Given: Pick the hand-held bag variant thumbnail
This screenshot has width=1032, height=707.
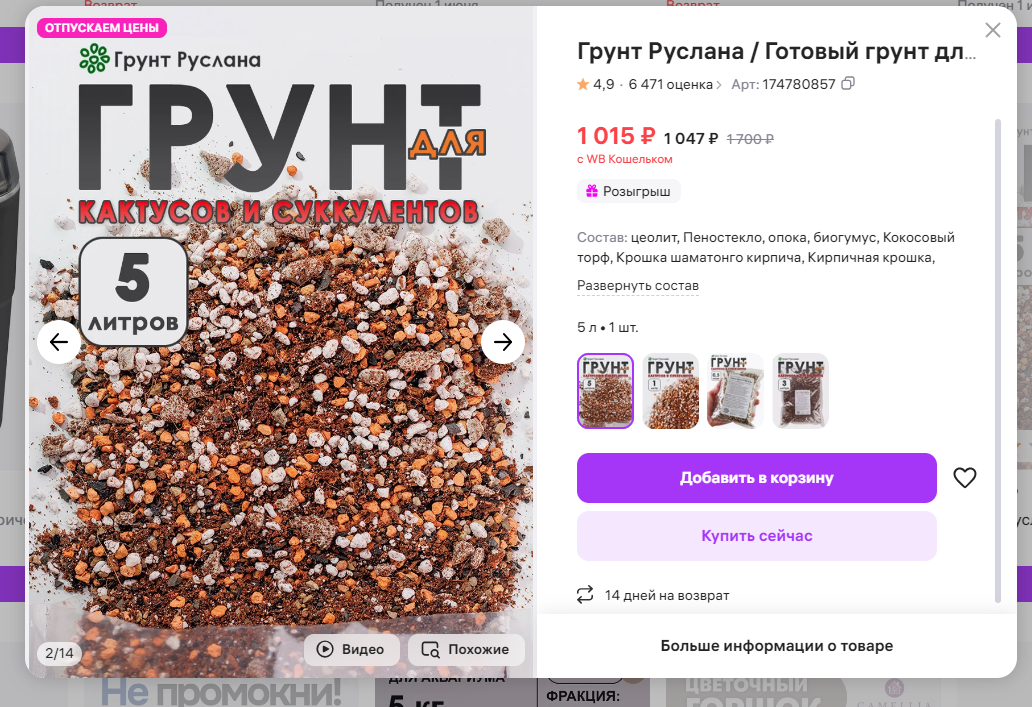Looking at the screenshot, I should click(735, 391).
